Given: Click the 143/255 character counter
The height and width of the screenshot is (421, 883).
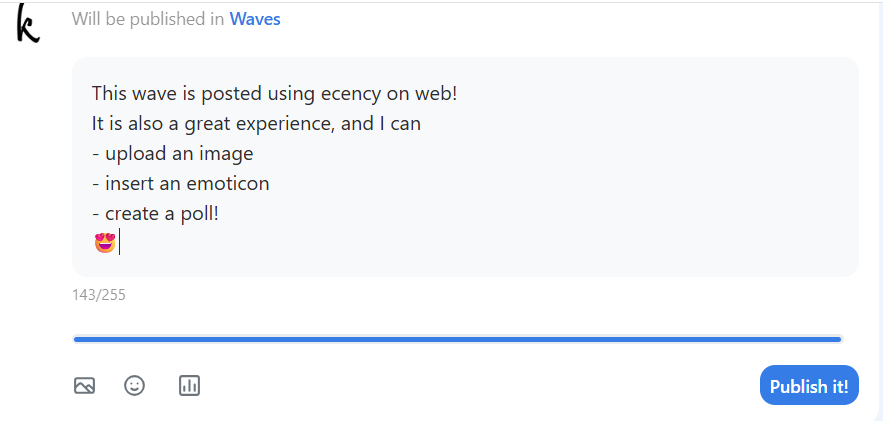Looking at the screenshot, I should 99,295.
